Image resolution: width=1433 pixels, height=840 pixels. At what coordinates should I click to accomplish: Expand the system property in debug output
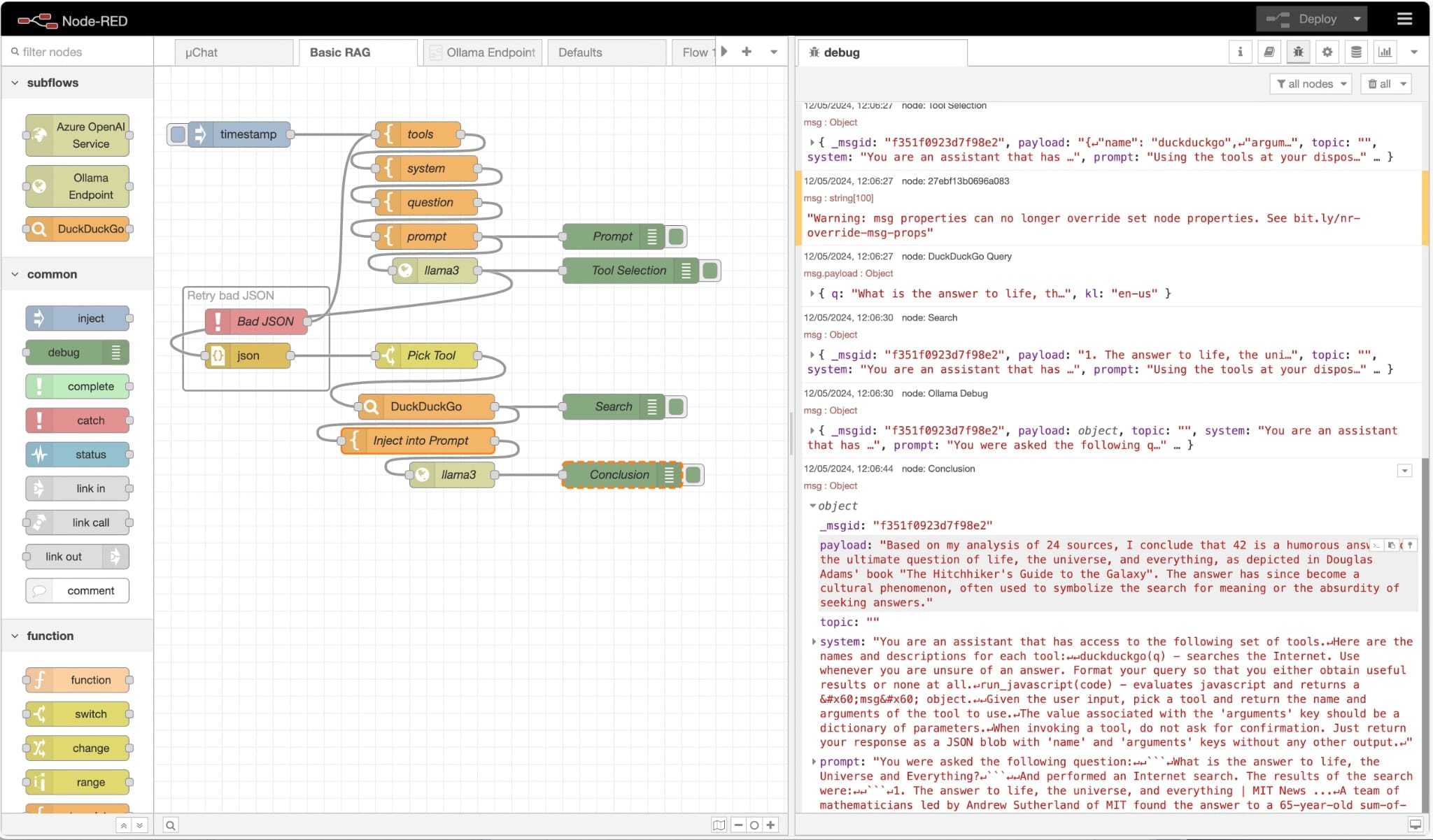tap(814, 641)
